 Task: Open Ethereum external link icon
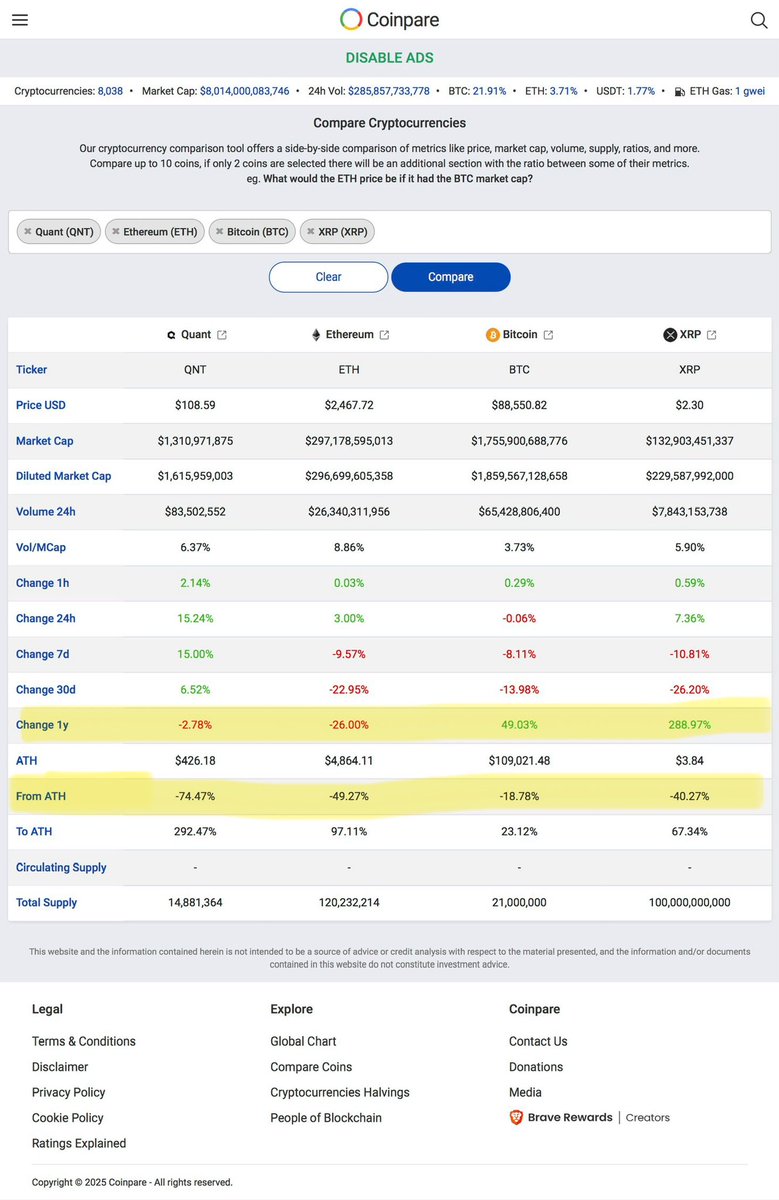pos(384,335)
